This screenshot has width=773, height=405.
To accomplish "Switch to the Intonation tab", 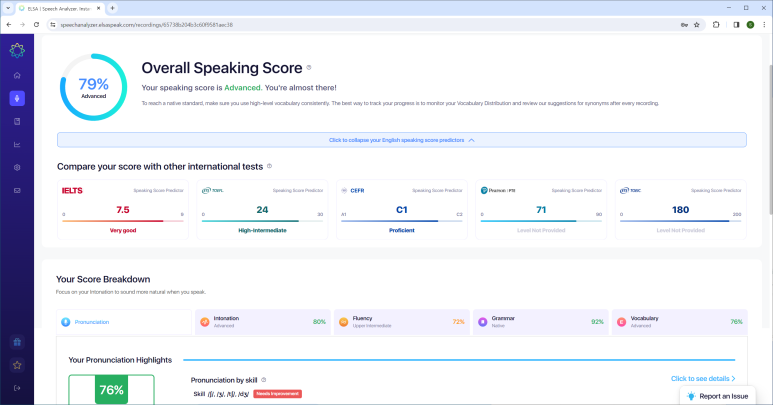I will tap(263, 322).
